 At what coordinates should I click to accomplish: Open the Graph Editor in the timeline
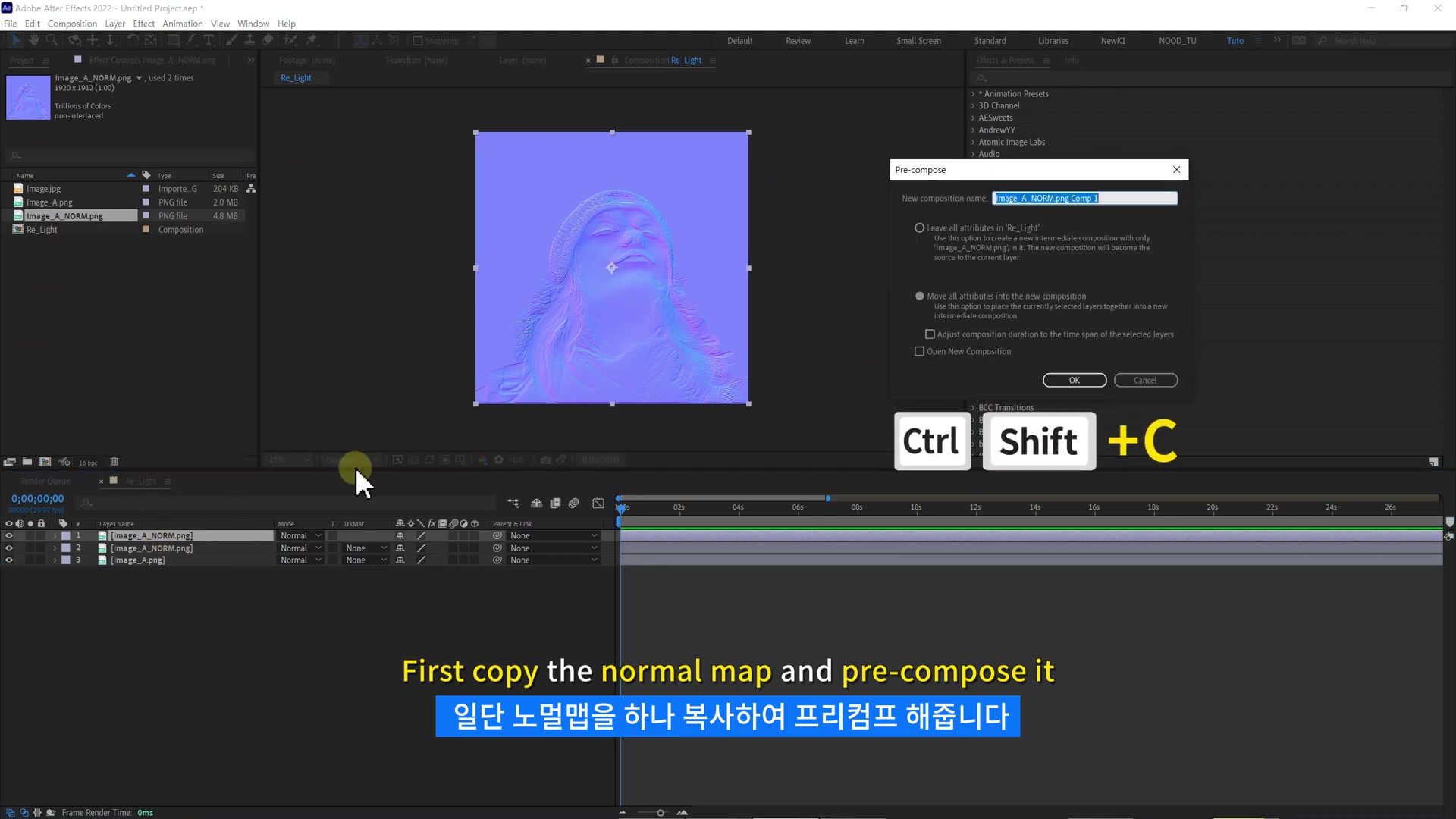pos(598,503)
